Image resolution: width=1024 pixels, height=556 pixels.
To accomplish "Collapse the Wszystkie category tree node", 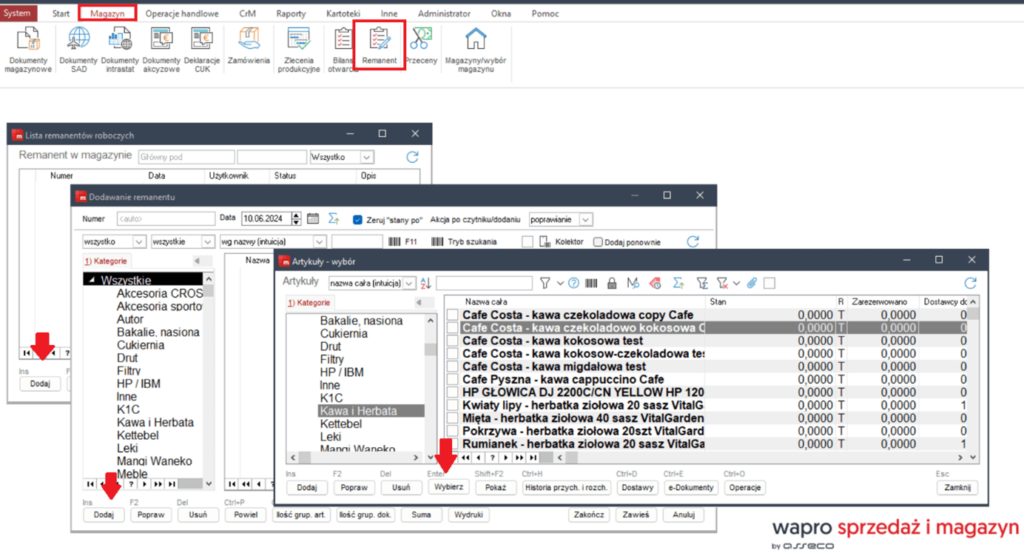I will point(91,280).
